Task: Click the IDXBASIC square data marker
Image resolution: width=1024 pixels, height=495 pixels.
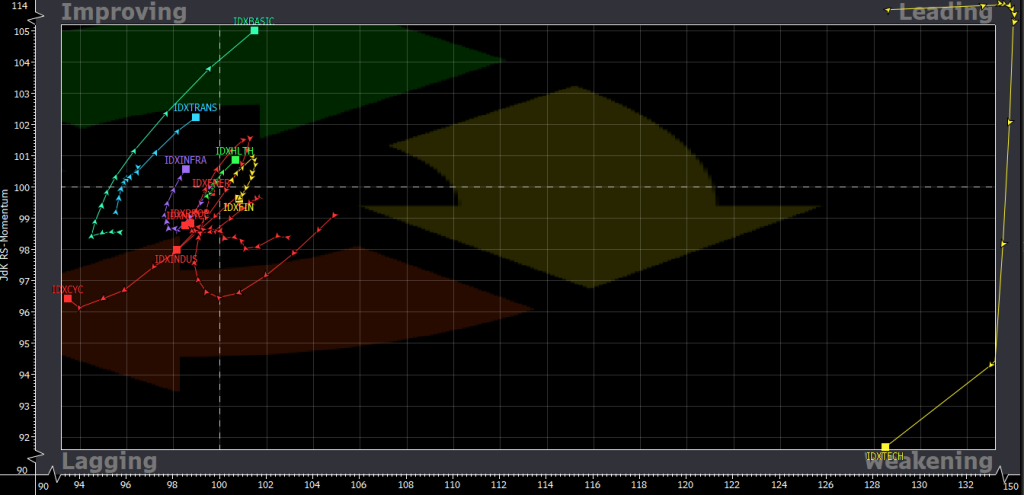Action: (x=255, y=31)
